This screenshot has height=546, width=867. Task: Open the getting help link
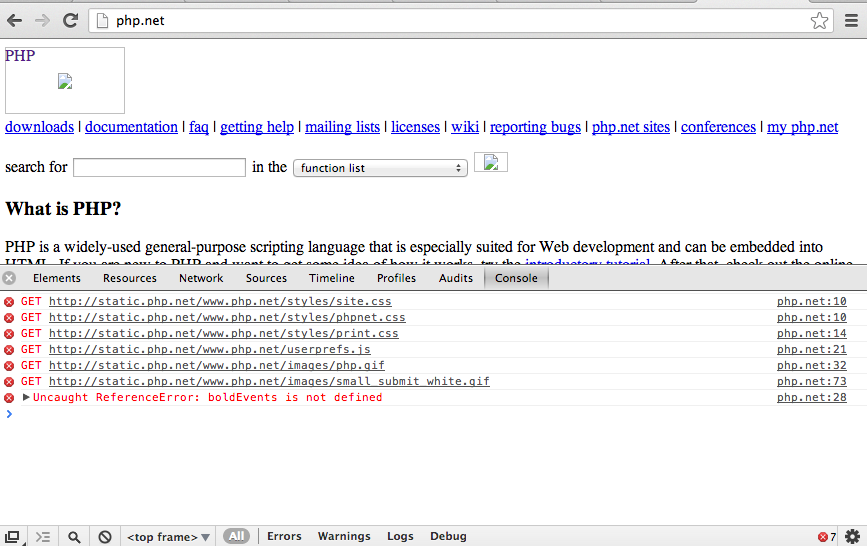pyautogui.click(x=257, y=127)
